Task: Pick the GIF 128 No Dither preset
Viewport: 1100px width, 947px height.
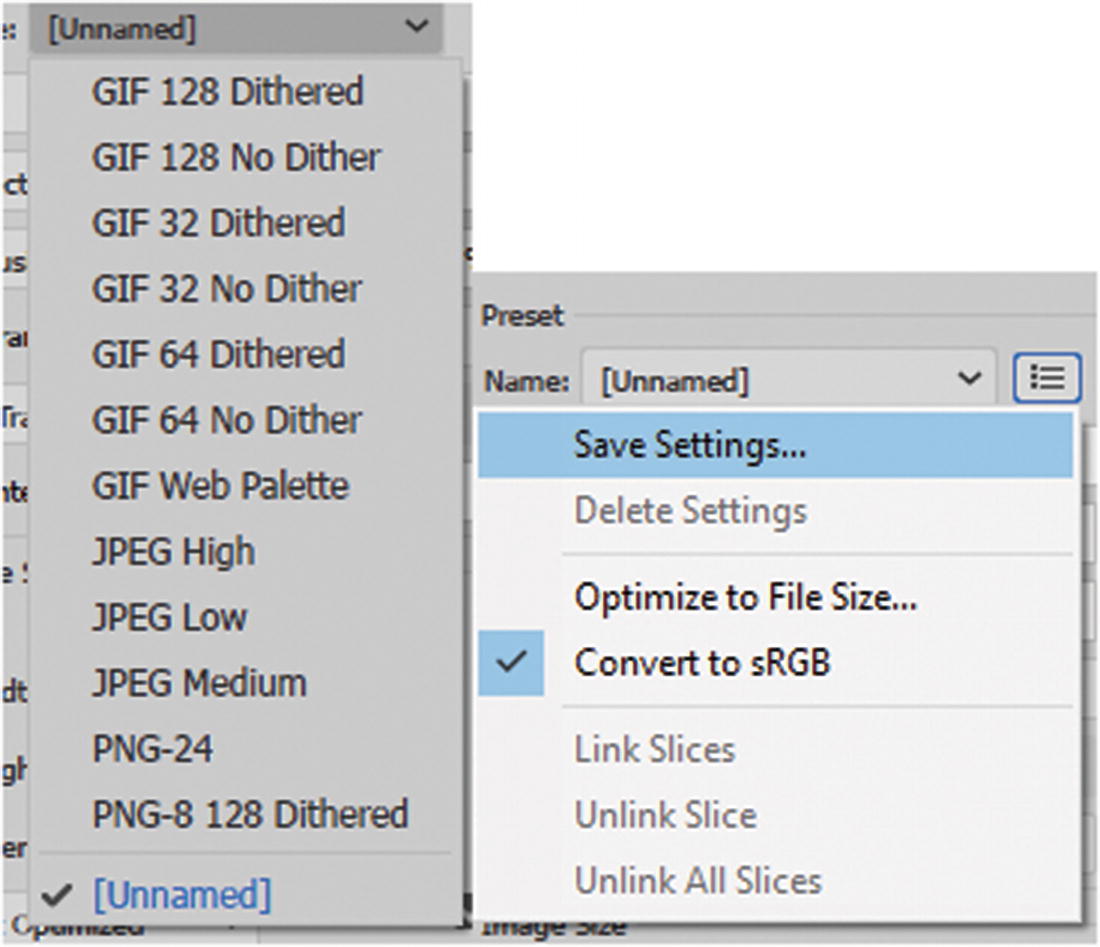Action: (236, 157)
